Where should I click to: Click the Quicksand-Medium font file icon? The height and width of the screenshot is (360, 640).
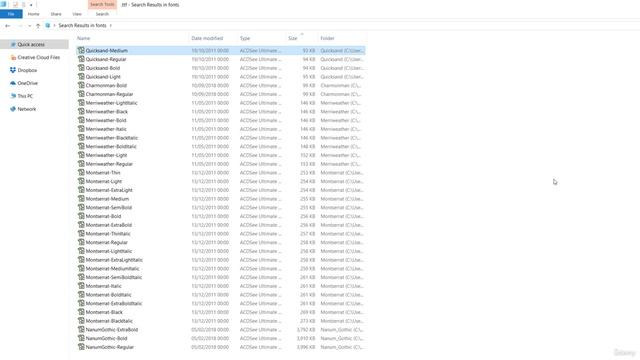tap(81, 50)
